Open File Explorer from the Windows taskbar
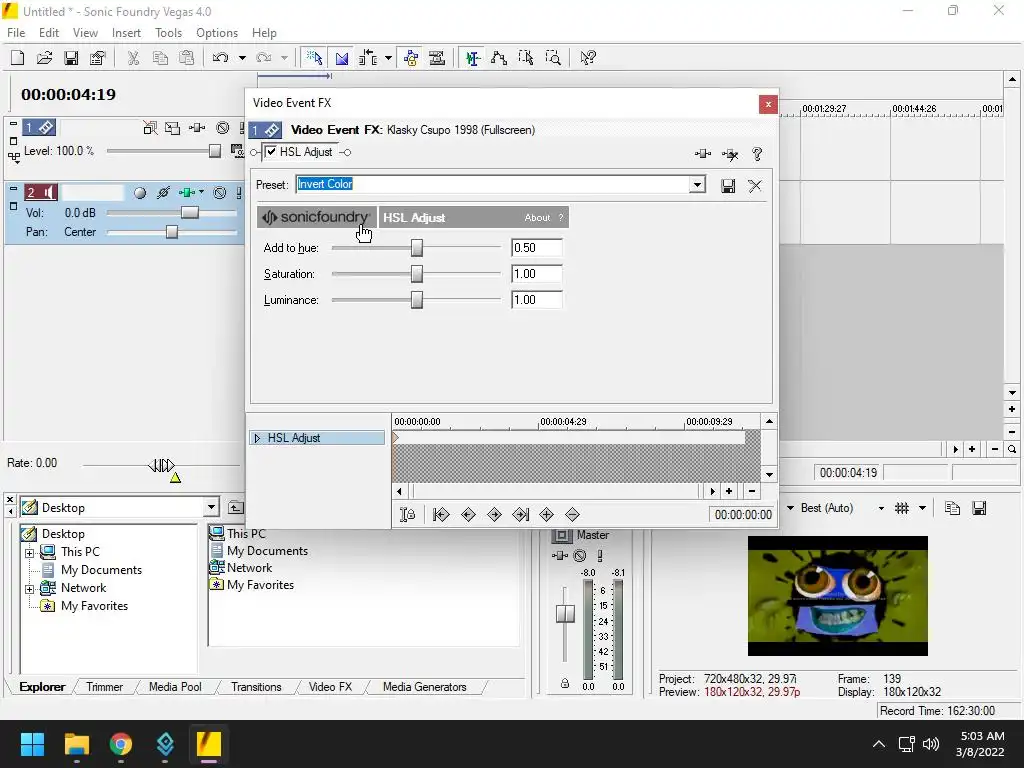 (76, 744)
